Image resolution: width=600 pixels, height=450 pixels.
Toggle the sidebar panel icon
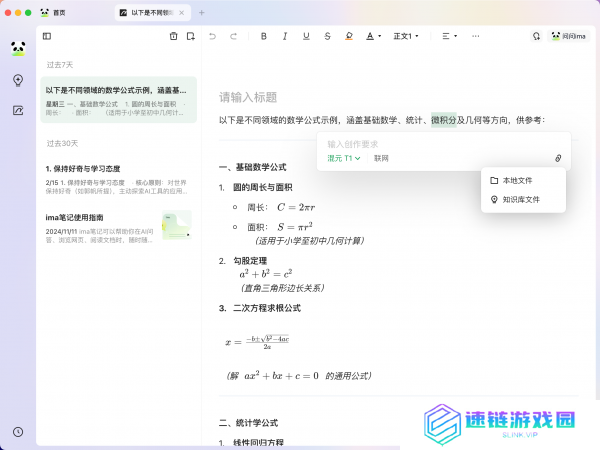coord(47,36)
